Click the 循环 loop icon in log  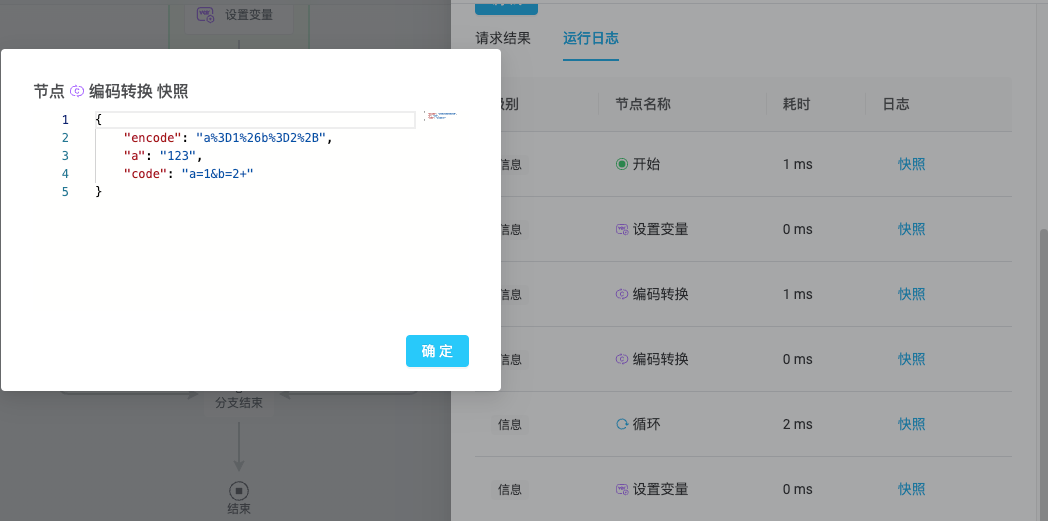[x=622, y=424]
